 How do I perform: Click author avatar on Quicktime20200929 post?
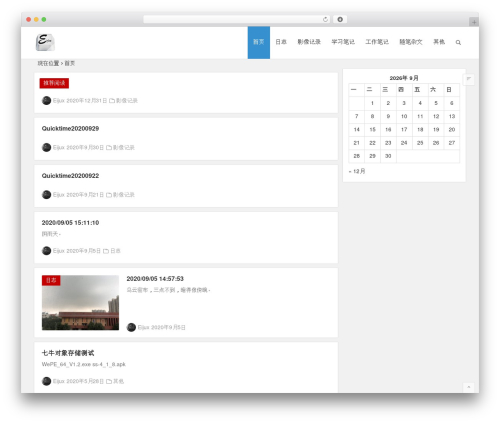[46, 147]
